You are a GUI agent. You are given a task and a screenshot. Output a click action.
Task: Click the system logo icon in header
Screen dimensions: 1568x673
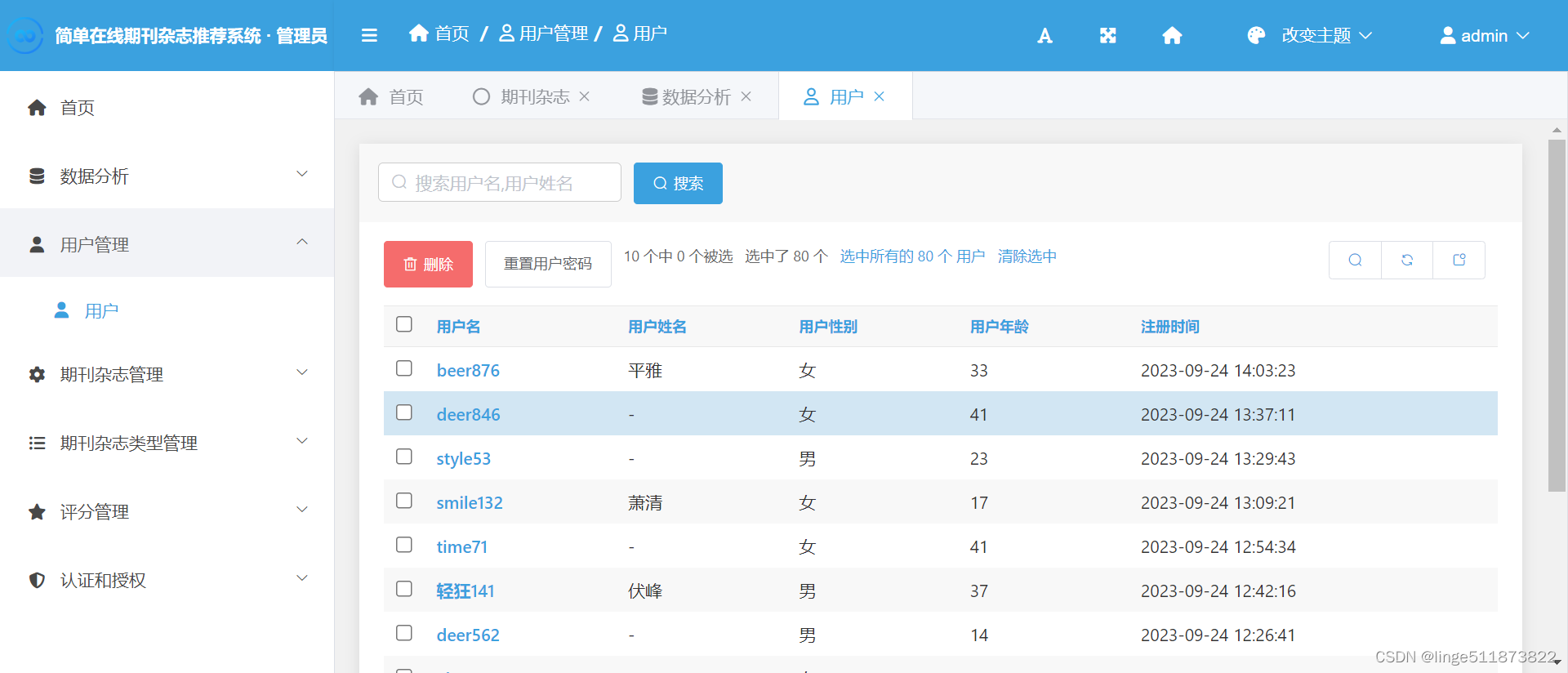(x=25, y=35)
